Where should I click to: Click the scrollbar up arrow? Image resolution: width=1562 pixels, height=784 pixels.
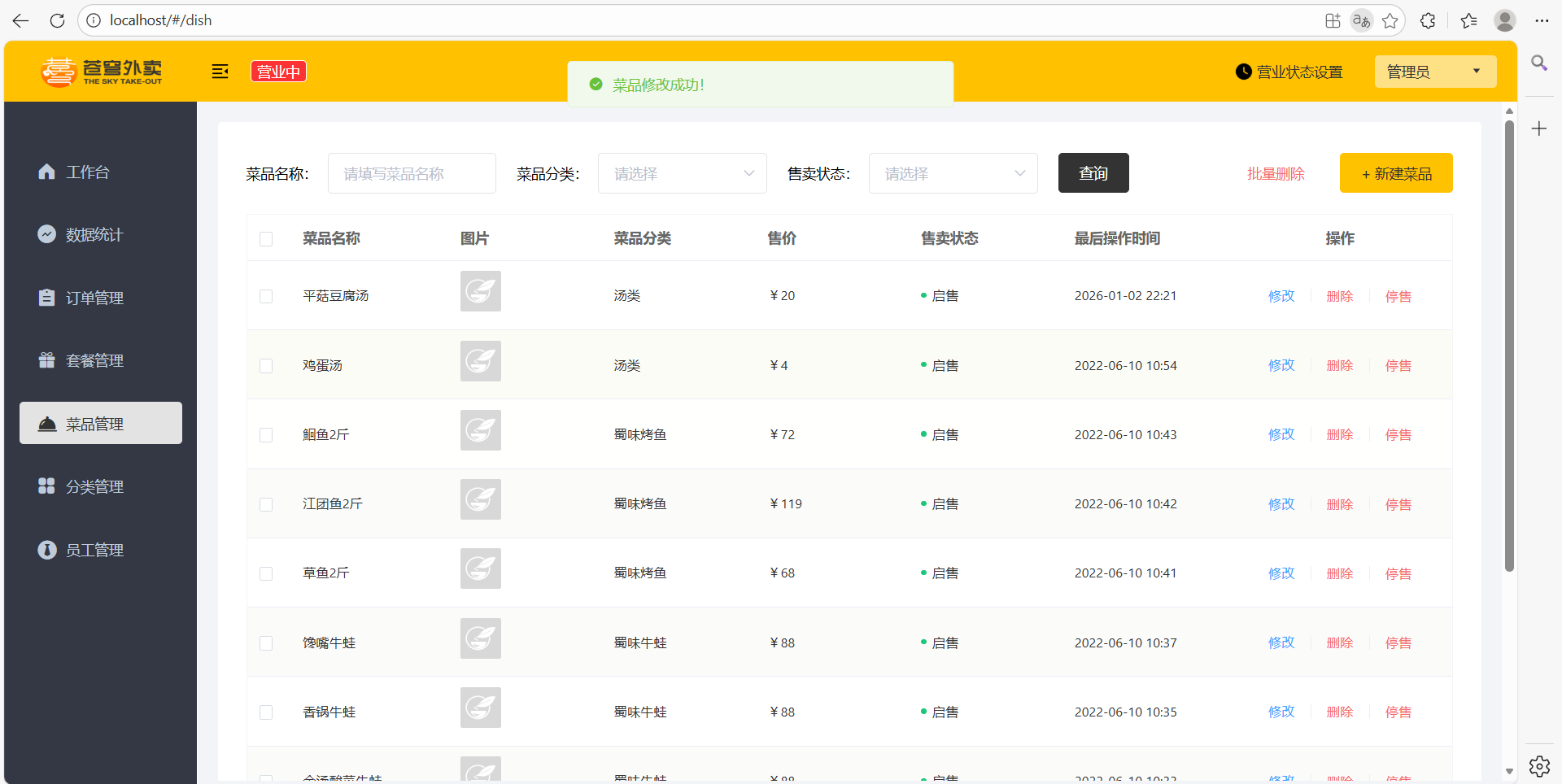pyautogui.click(x=1509, y=111)
